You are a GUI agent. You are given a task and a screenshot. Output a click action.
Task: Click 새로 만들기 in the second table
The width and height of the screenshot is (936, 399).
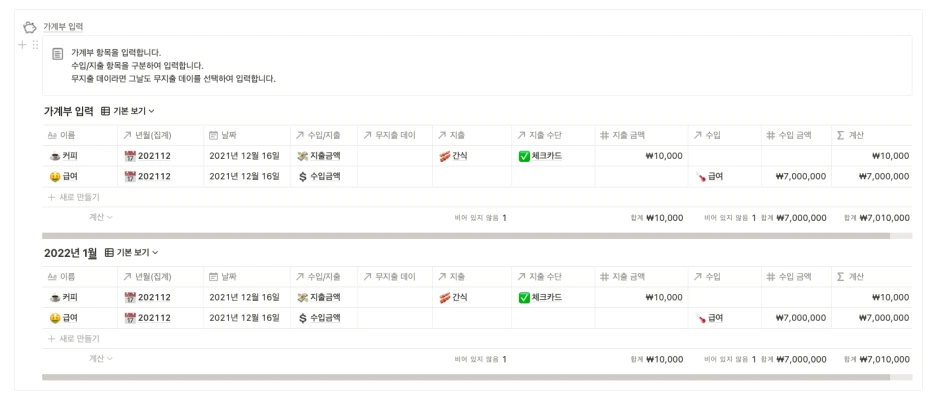click(74, 339)
